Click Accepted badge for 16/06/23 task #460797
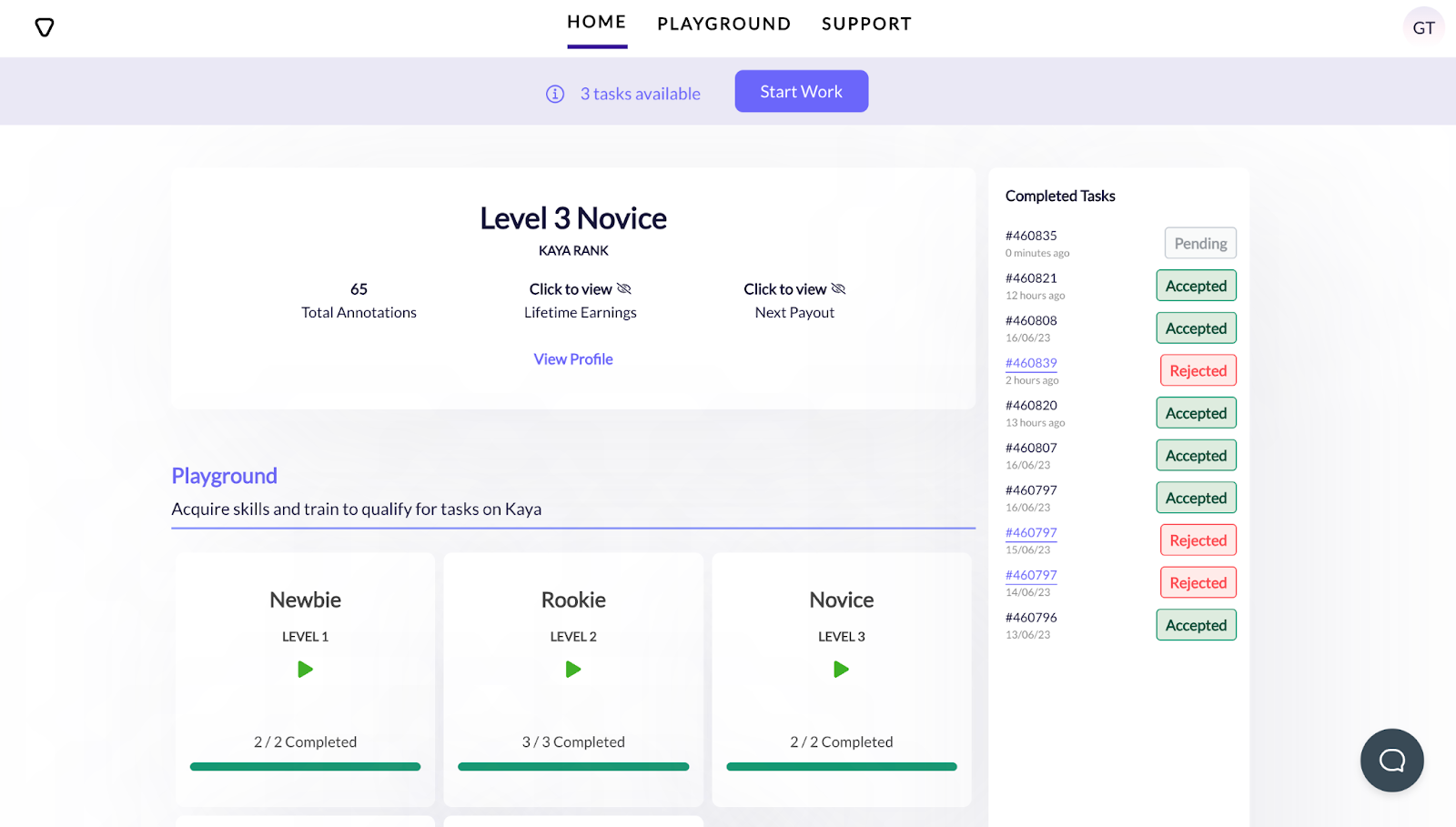1456x827 pixels. click(1197, 498)
